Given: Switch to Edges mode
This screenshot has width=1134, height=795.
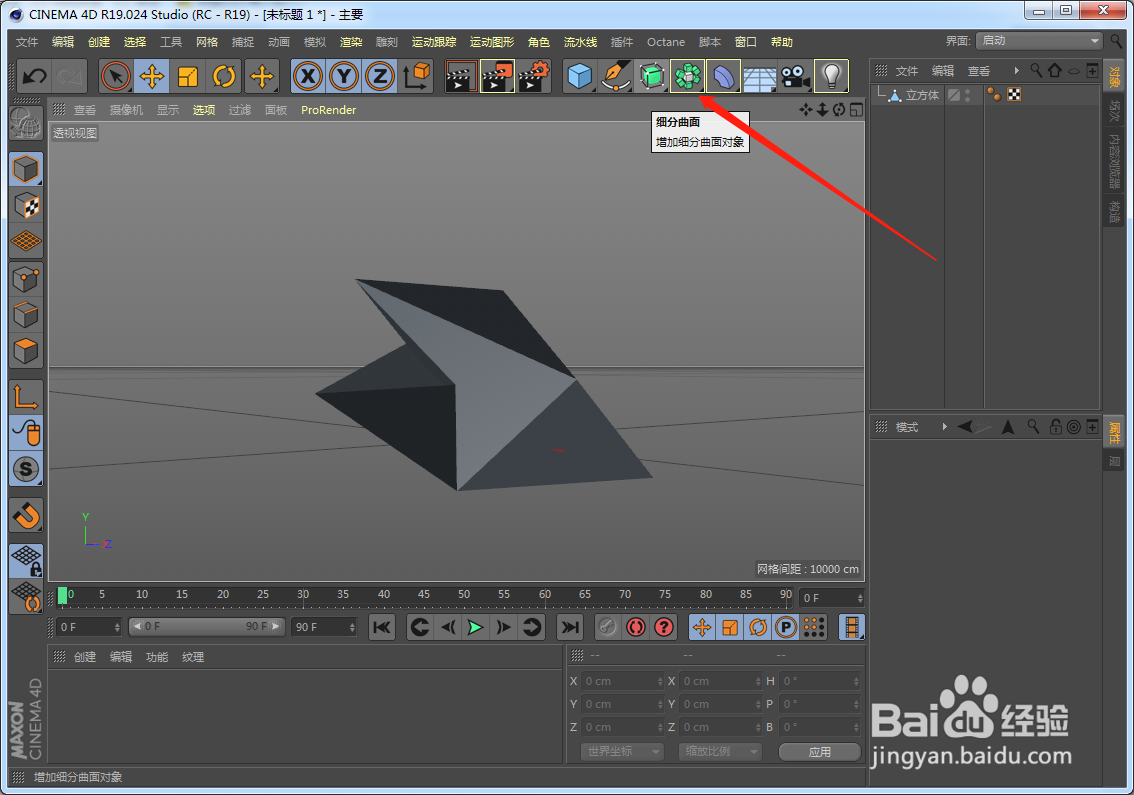Looking at the screenshot, I should [x=26, y=315].
